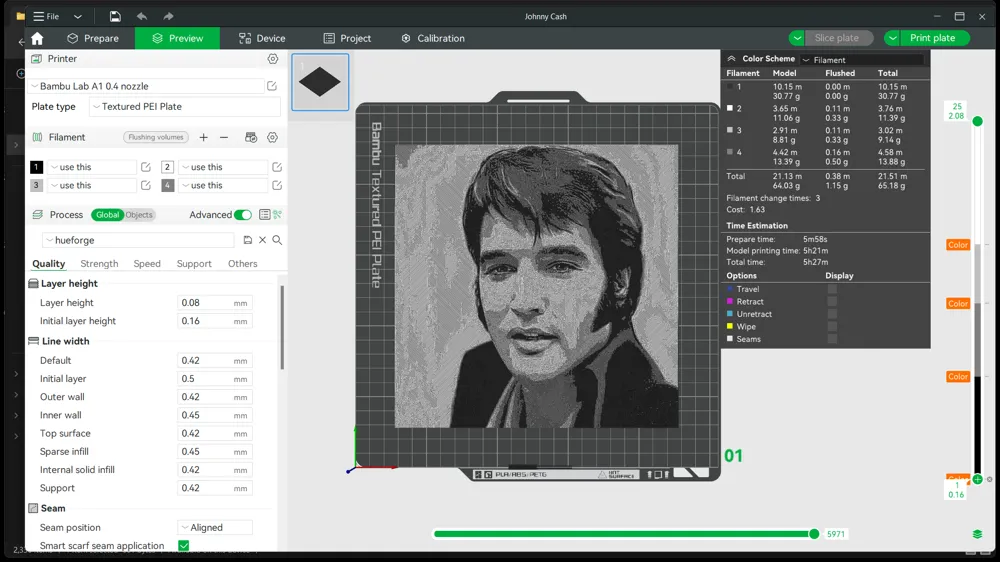The image size is (1000, 562).
Task: Click filament 1 black color swatch
Action: coord(36,167)
